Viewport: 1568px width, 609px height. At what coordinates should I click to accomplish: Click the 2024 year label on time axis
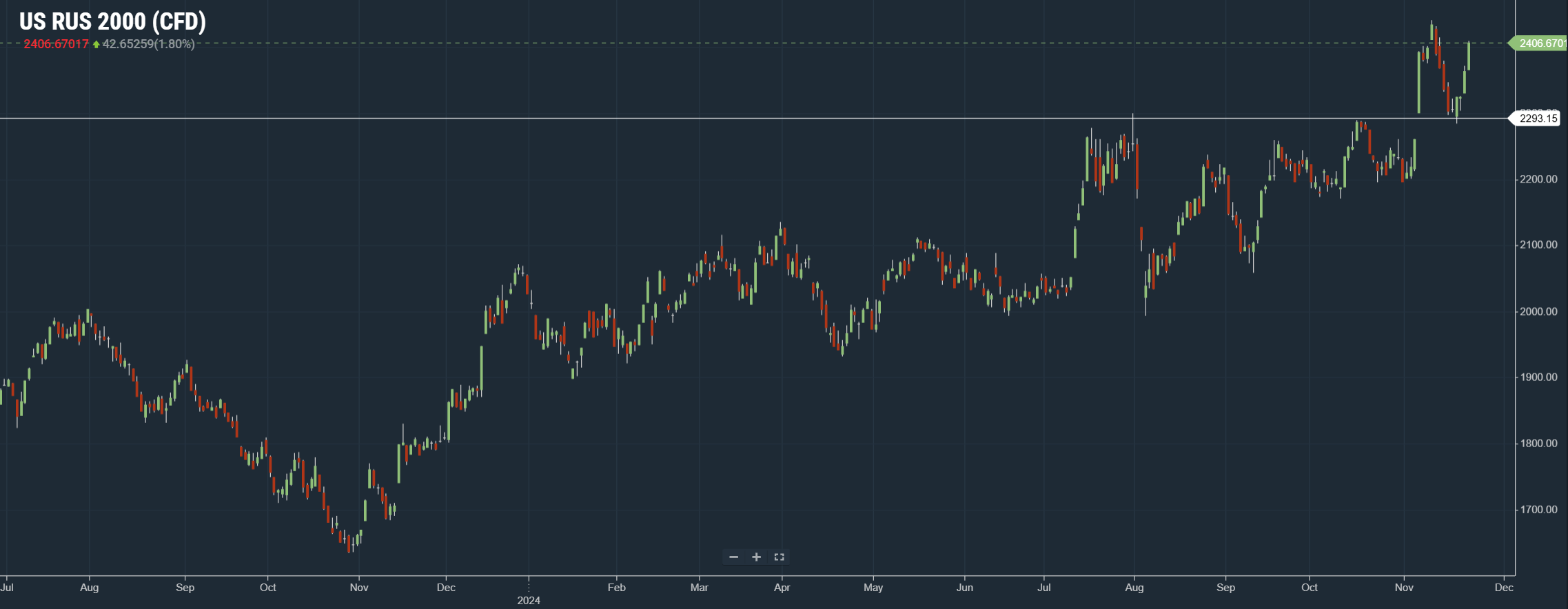pos(529,600)
